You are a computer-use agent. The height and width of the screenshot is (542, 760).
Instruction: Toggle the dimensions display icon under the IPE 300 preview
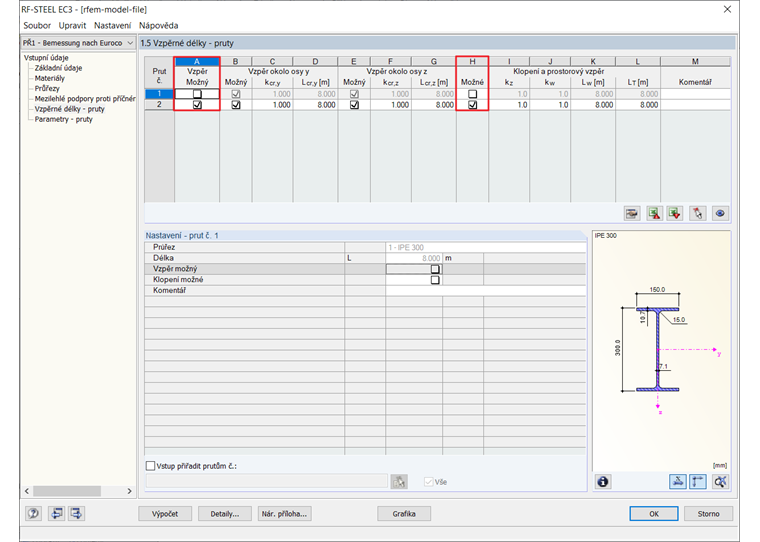pyautogui.click(x=697, y=481)
